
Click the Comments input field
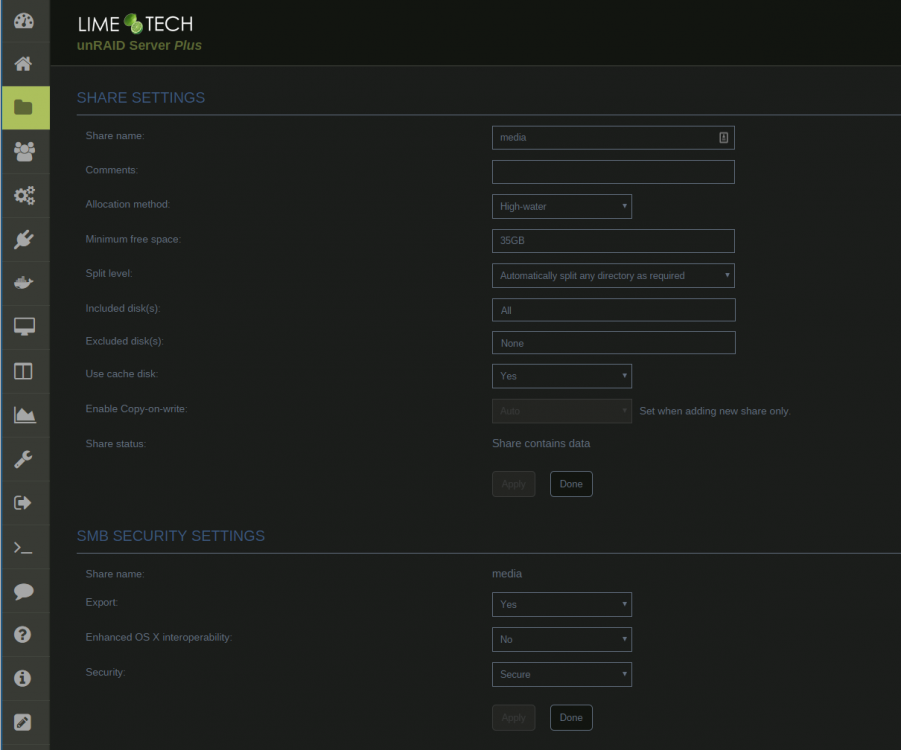point(613,172)
